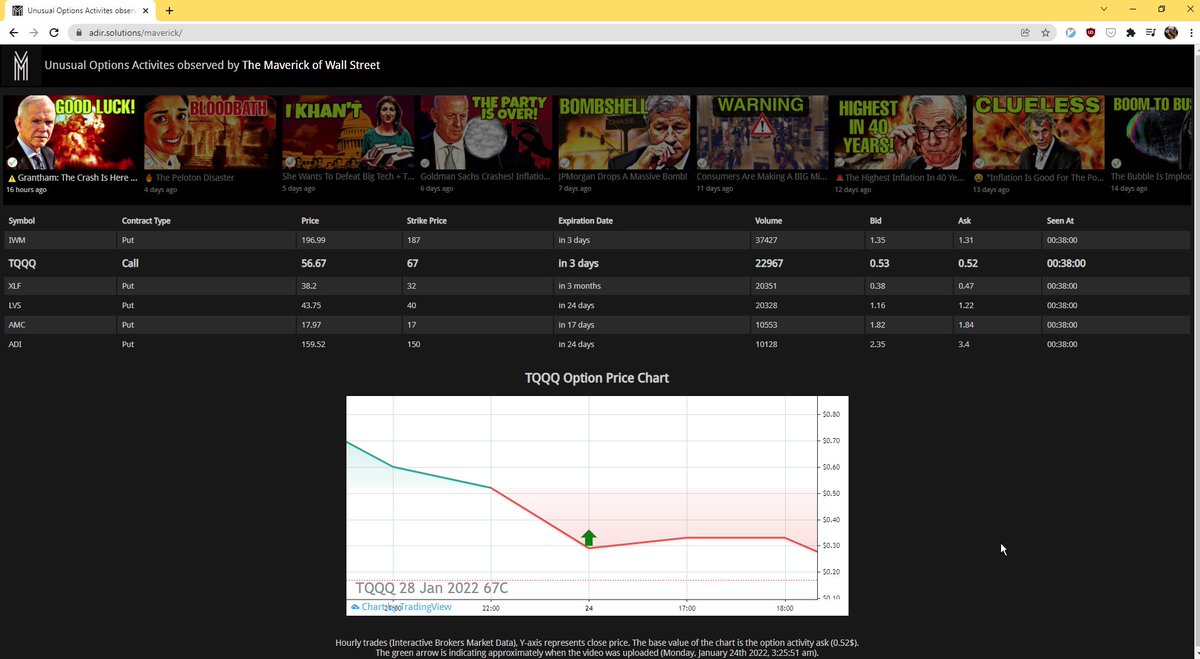View site info via padlock icon
Image resolution: width=1200 pixels, height=659 pixels.
(80, 32)
